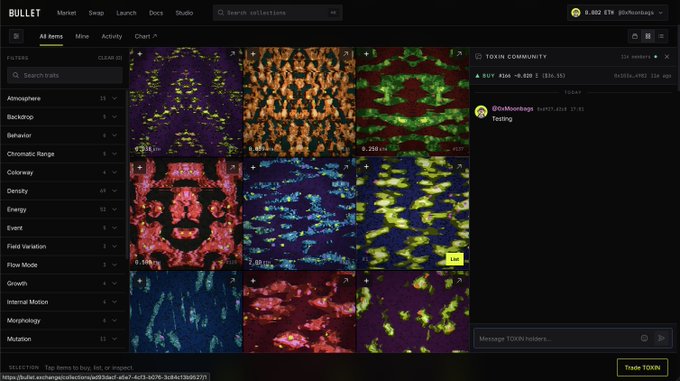Click the 0xMoonbags avatar in chat
This screenshot has width=680, height=381.
pyautogui.click(x=481, y=112)
